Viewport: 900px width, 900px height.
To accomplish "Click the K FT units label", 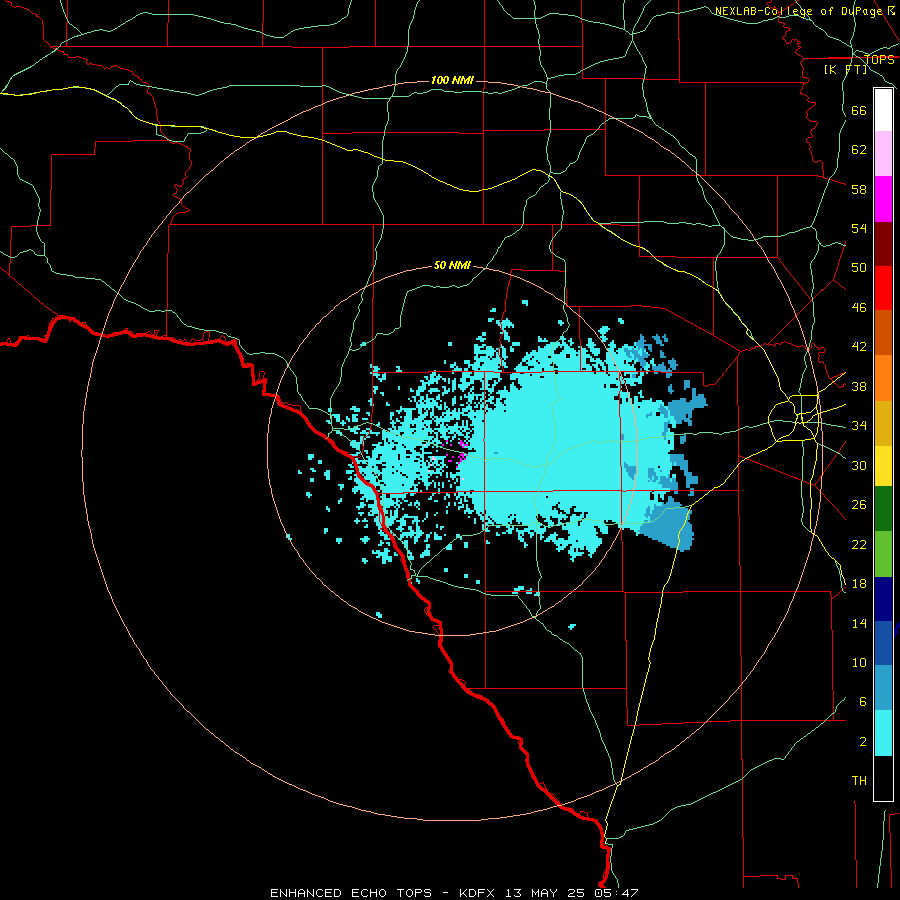I will 845,69.
